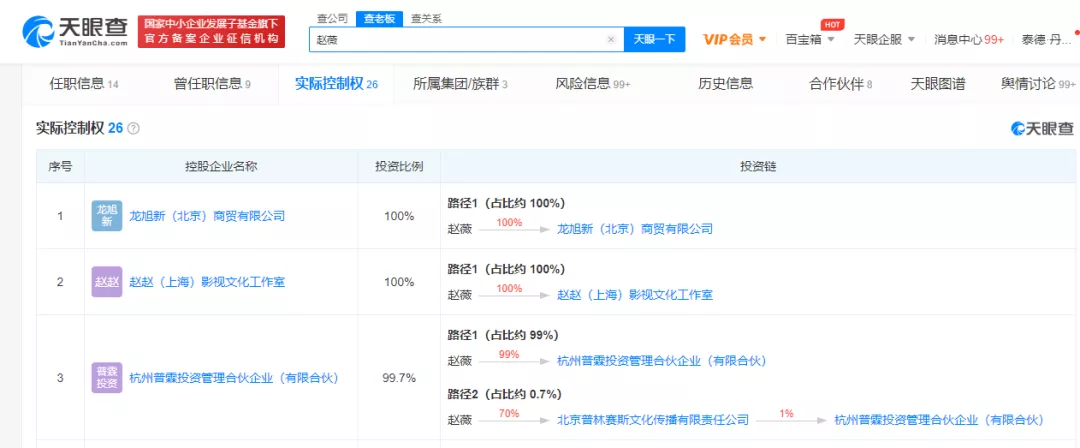
Task: Click the 赵赵 company logo badge
Action: click(x=107, y=282)
